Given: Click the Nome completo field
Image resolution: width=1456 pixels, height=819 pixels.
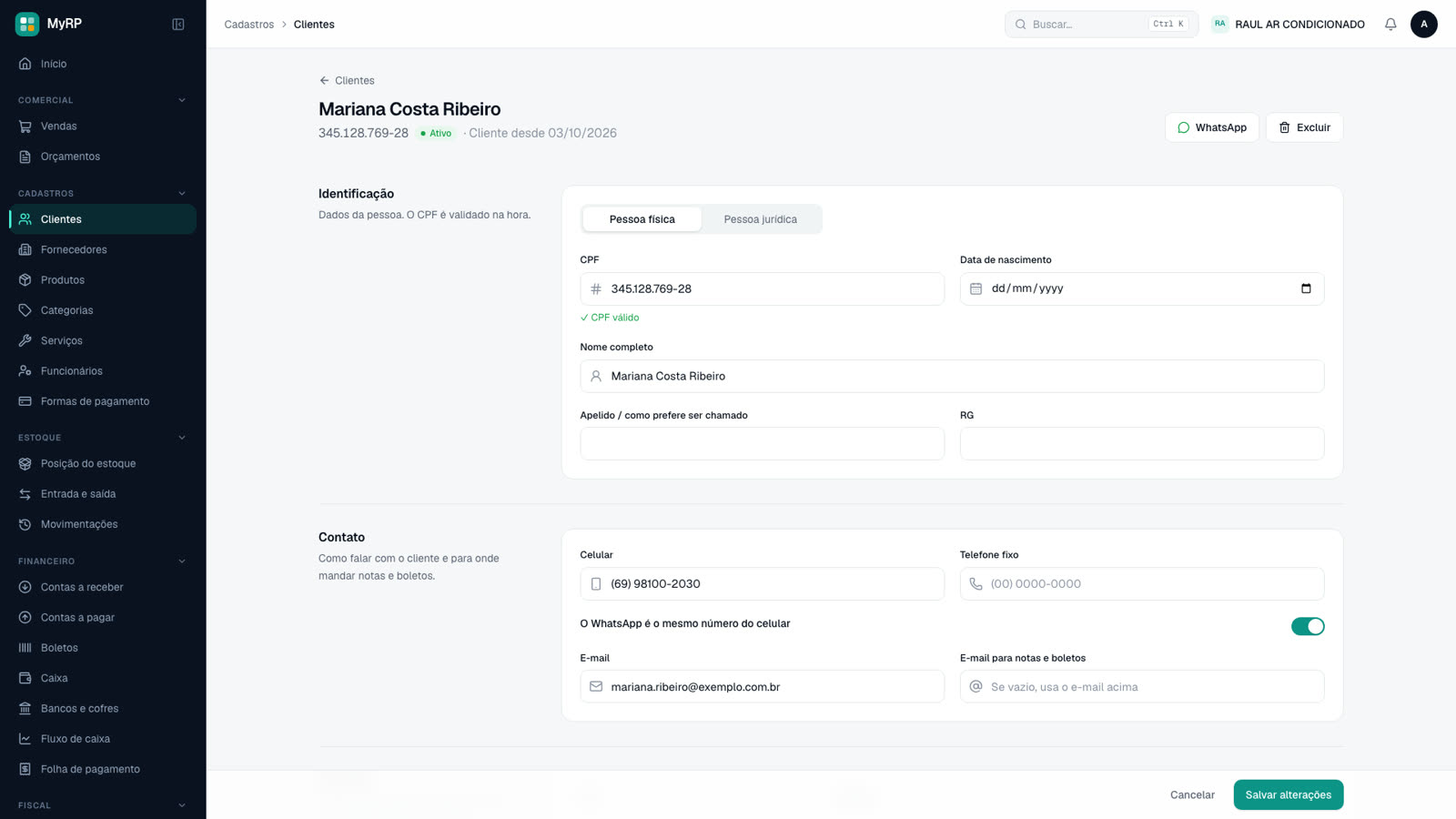Looking at the screenshot, I should point(952,376).
